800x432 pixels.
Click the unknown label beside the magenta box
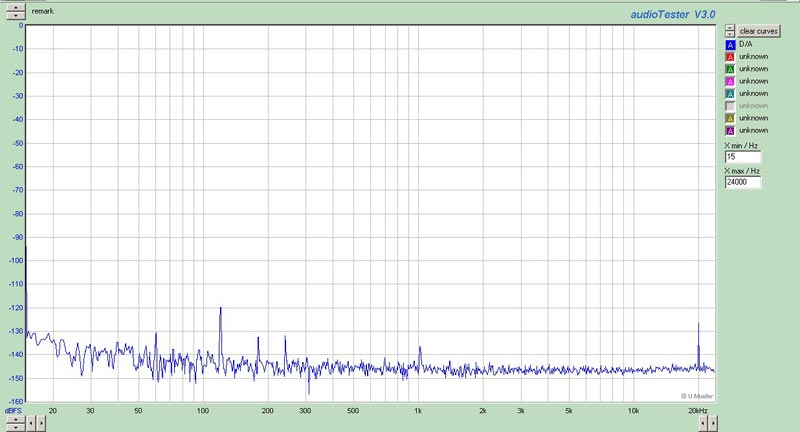754,81
